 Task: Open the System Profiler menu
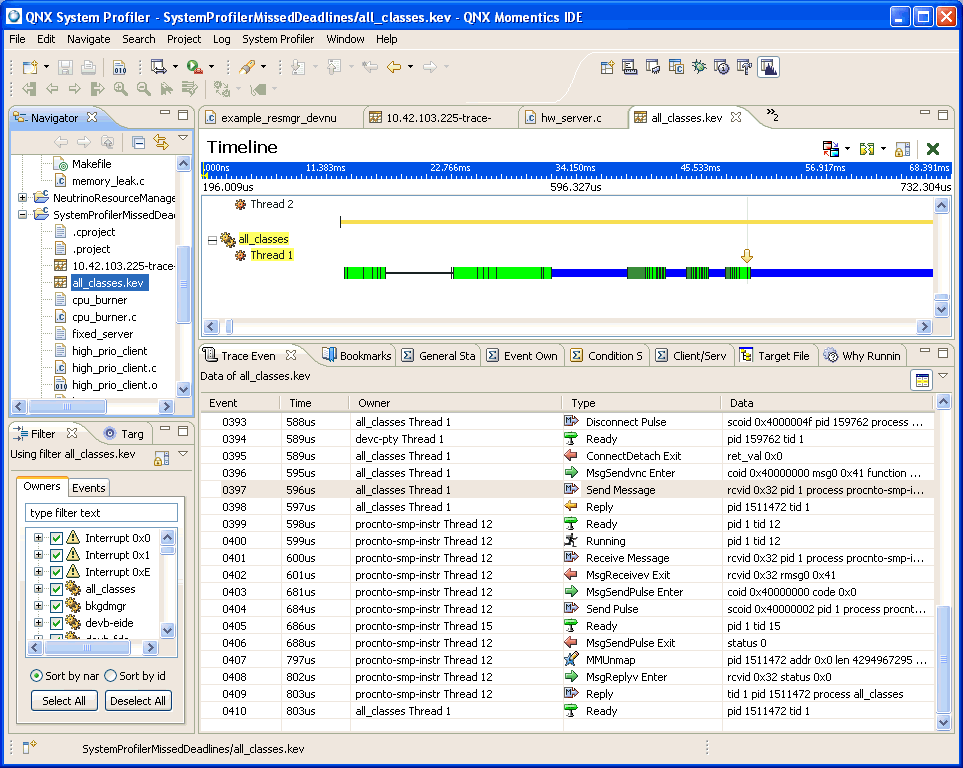tap(278, 39)
